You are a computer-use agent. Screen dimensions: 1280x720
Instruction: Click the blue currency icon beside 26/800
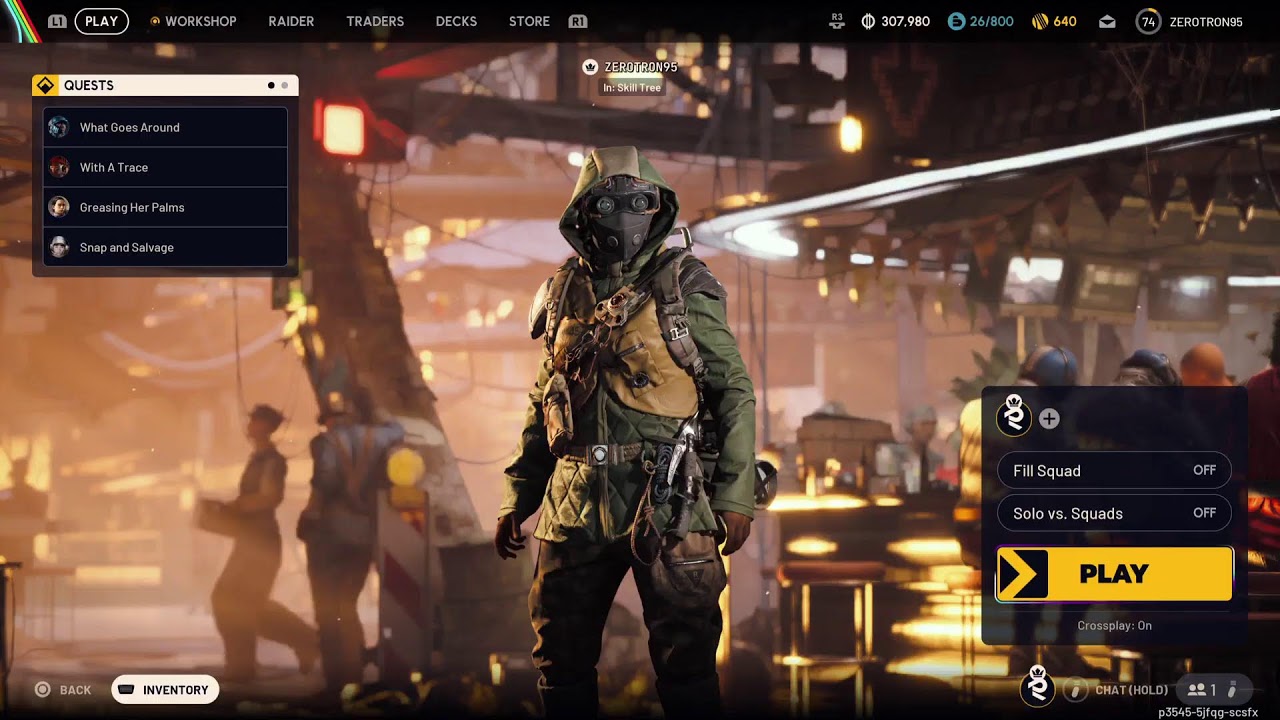pyautogui.click(x=956, y=21)
